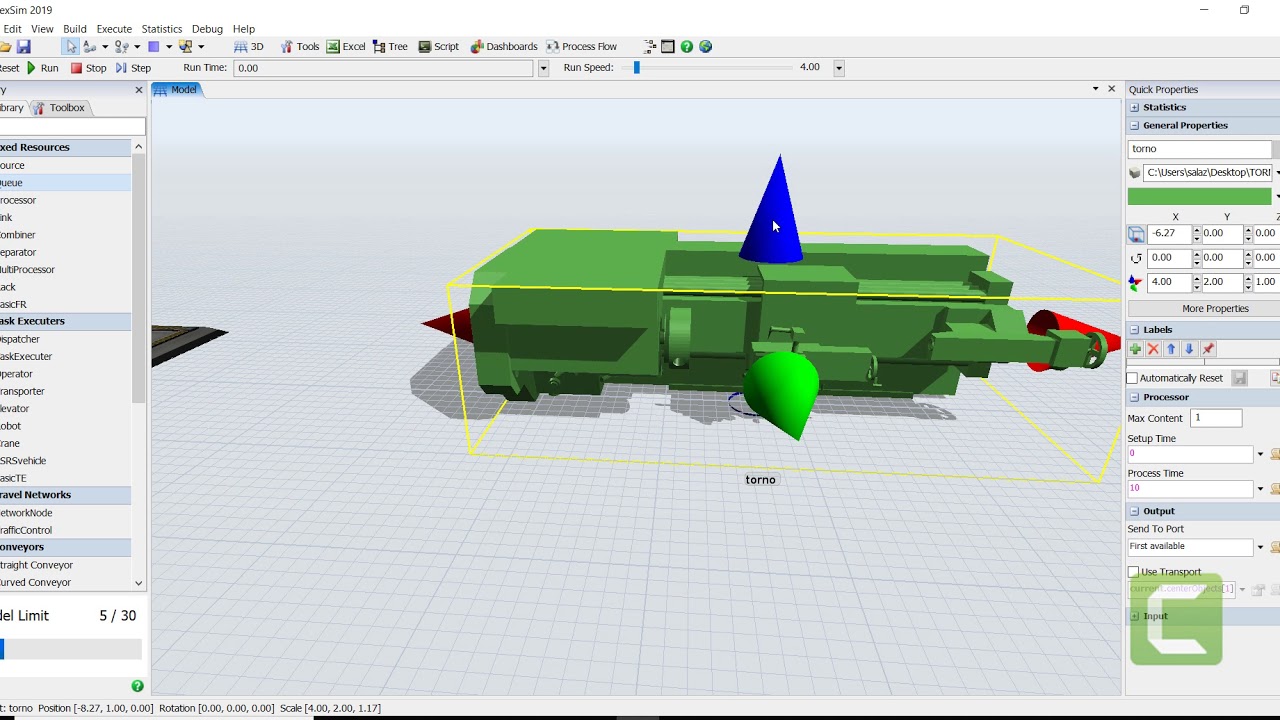Click the Run button
Screen dimensions: 1280x720
pos(42,68)
